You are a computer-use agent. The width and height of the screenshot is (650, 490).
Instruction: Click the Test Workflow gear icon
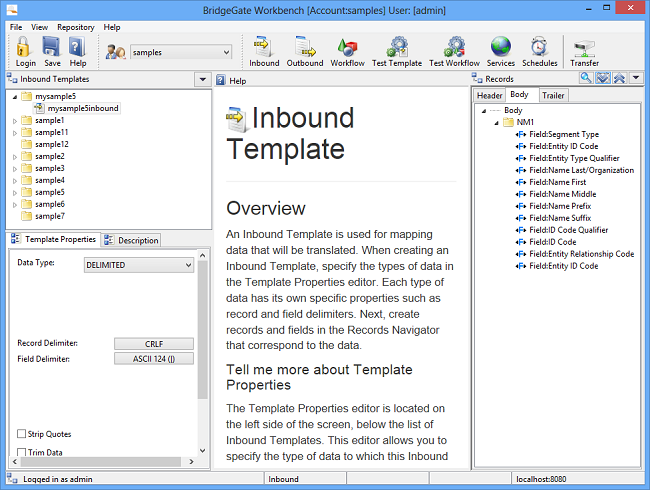pyautogui.click(x=454, y=46)
